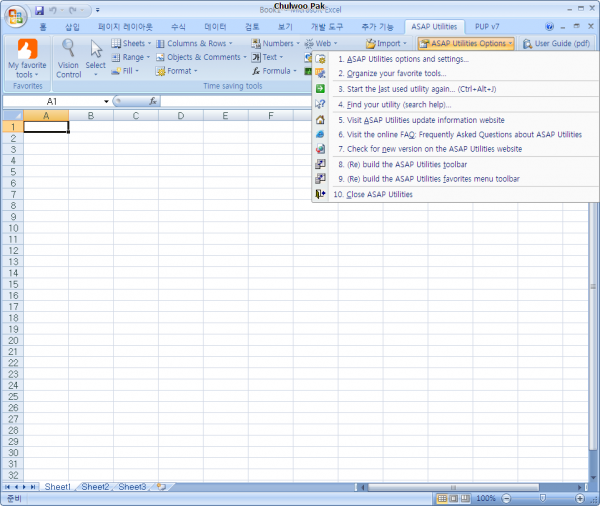This screenshot has width=600, height=506.
Task: Open the Fill dropdown menu
Action: [125, 71]
